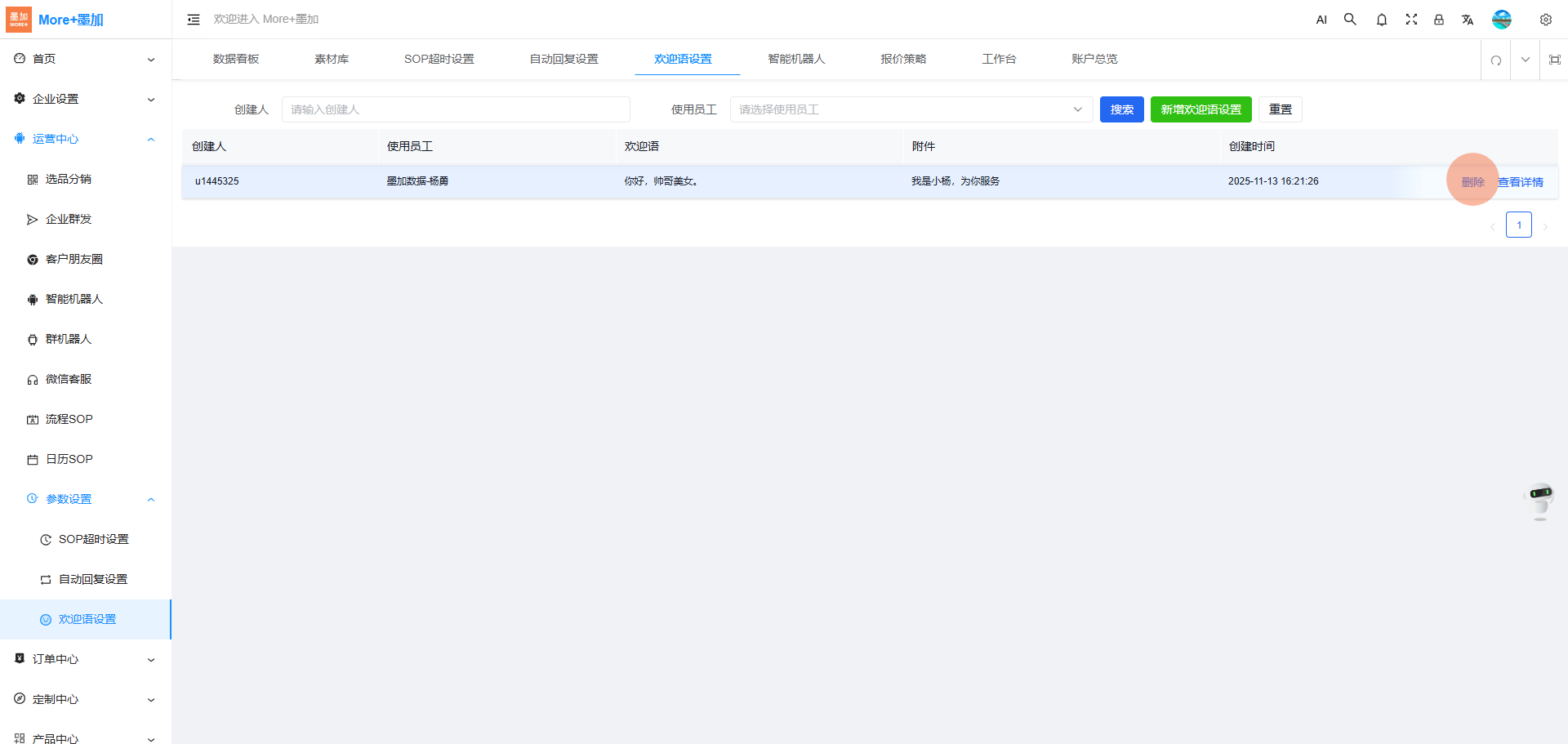Open the language translation icon
Image resolution: width=1568 pixels, height=744 pixels.
[x=1468, y=20]
